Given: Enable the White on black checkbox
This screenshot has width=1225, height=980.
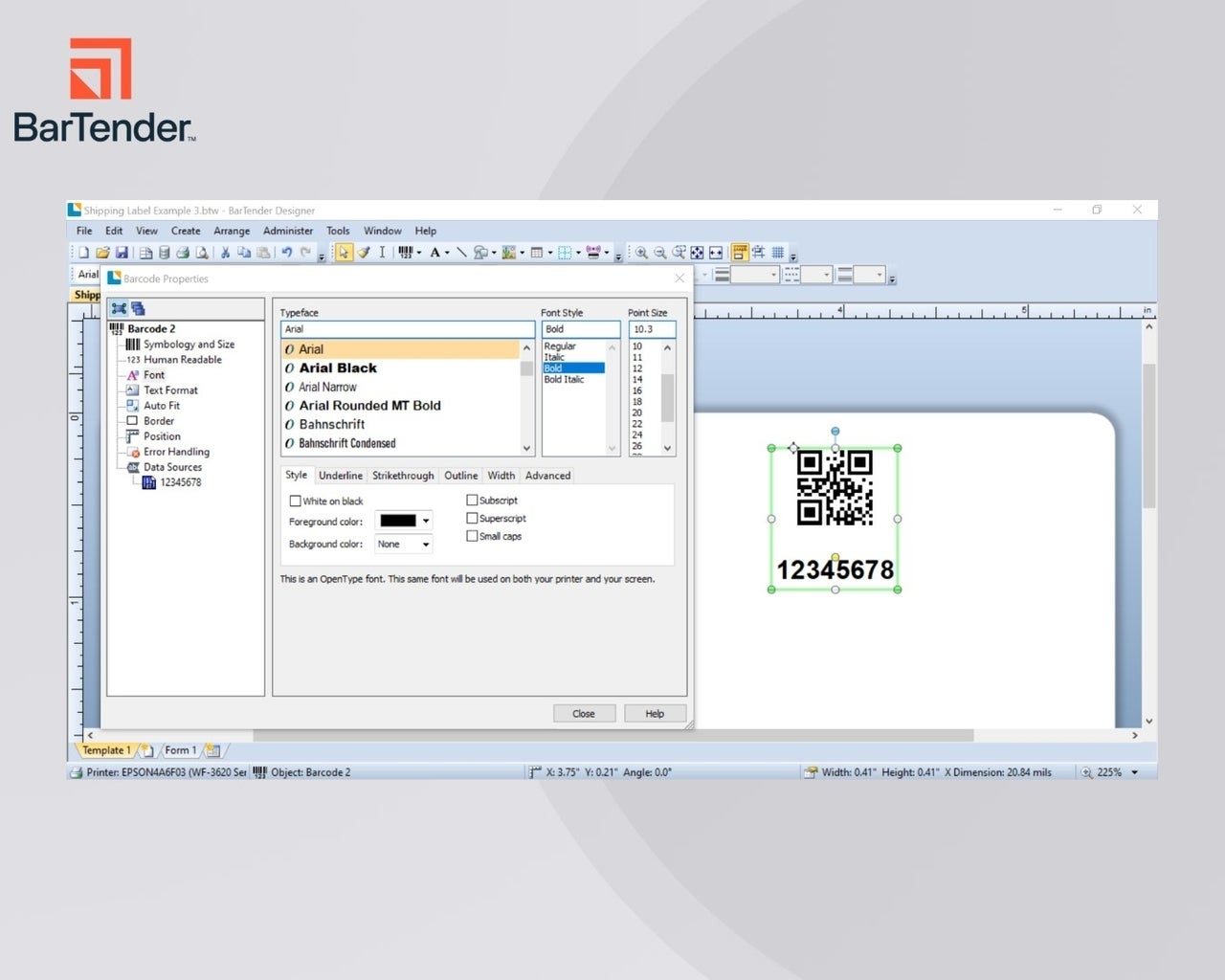Looking at the screenshot, I should [296, 501].
